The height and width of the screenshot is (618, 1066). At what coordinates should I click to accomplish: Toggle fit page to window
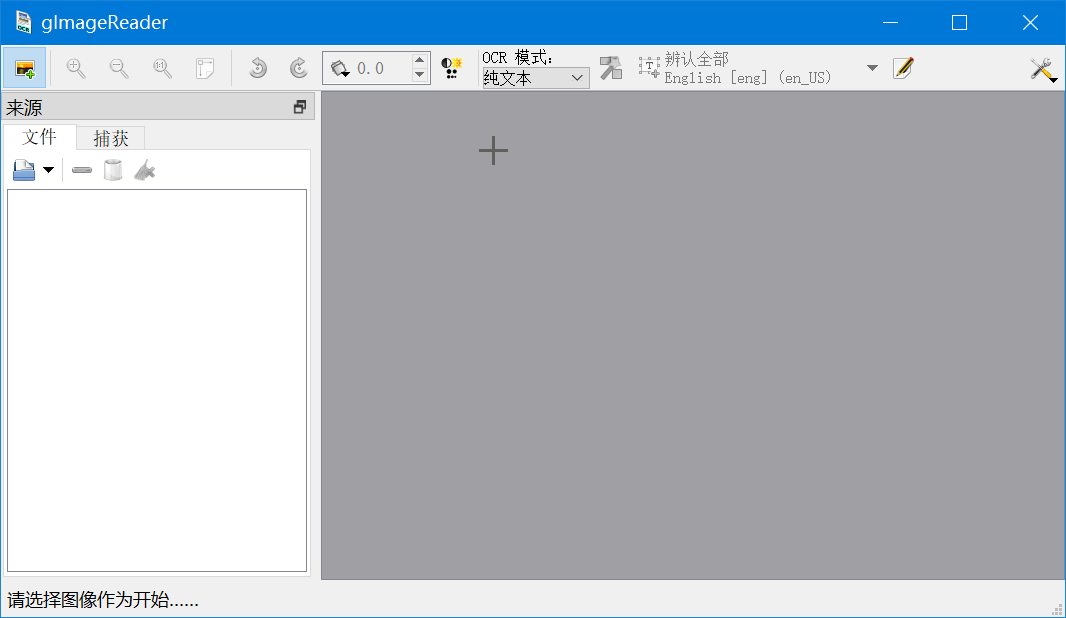204,68
